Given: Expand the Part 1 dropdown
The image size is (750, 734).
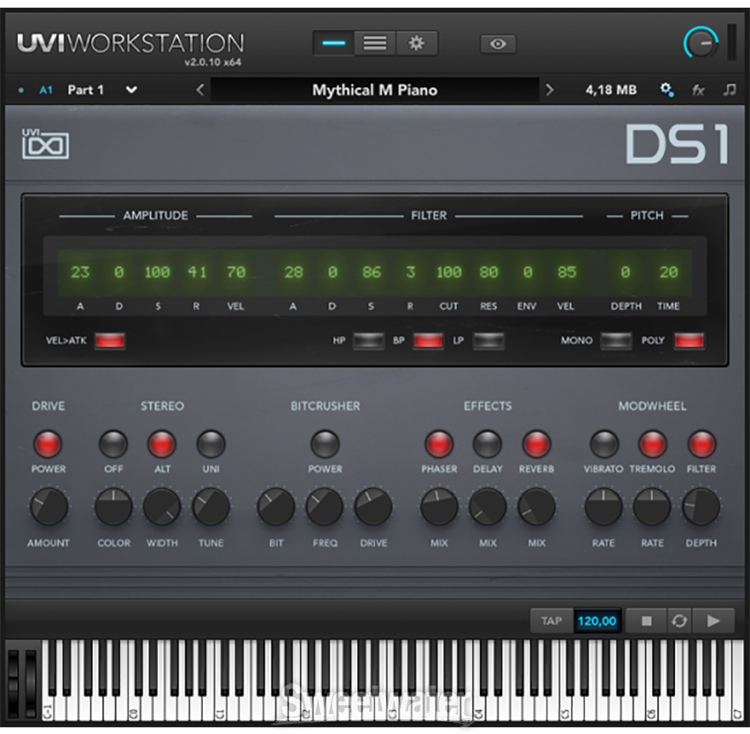Looking at the screenshot, I should pyautogui.click(x=131, y=90).
